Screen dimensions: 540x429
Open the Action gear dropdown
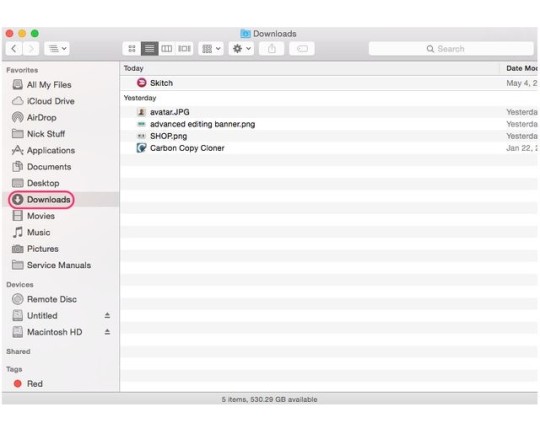241,49
